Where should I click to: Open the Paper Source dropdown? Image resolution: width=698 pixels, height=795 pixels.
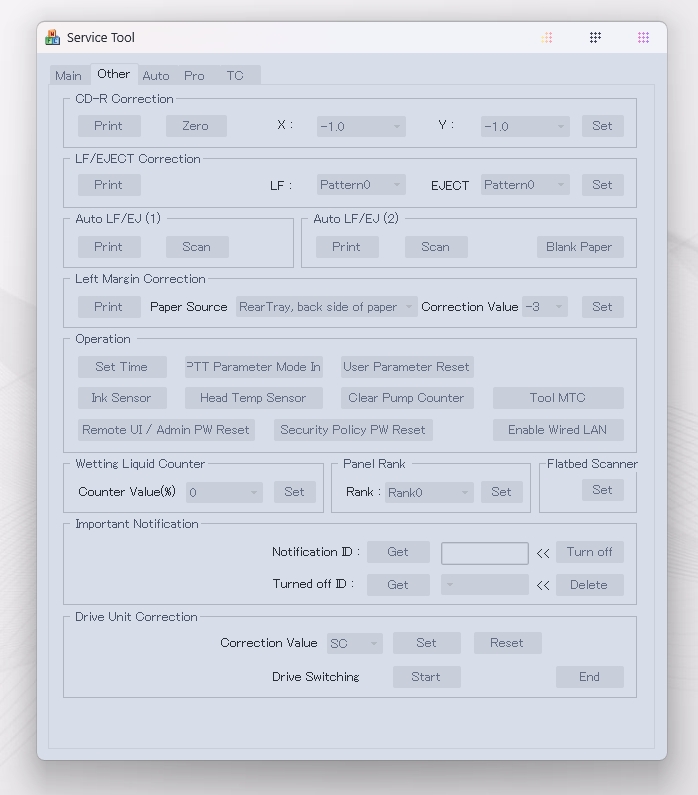coord(326,307)
